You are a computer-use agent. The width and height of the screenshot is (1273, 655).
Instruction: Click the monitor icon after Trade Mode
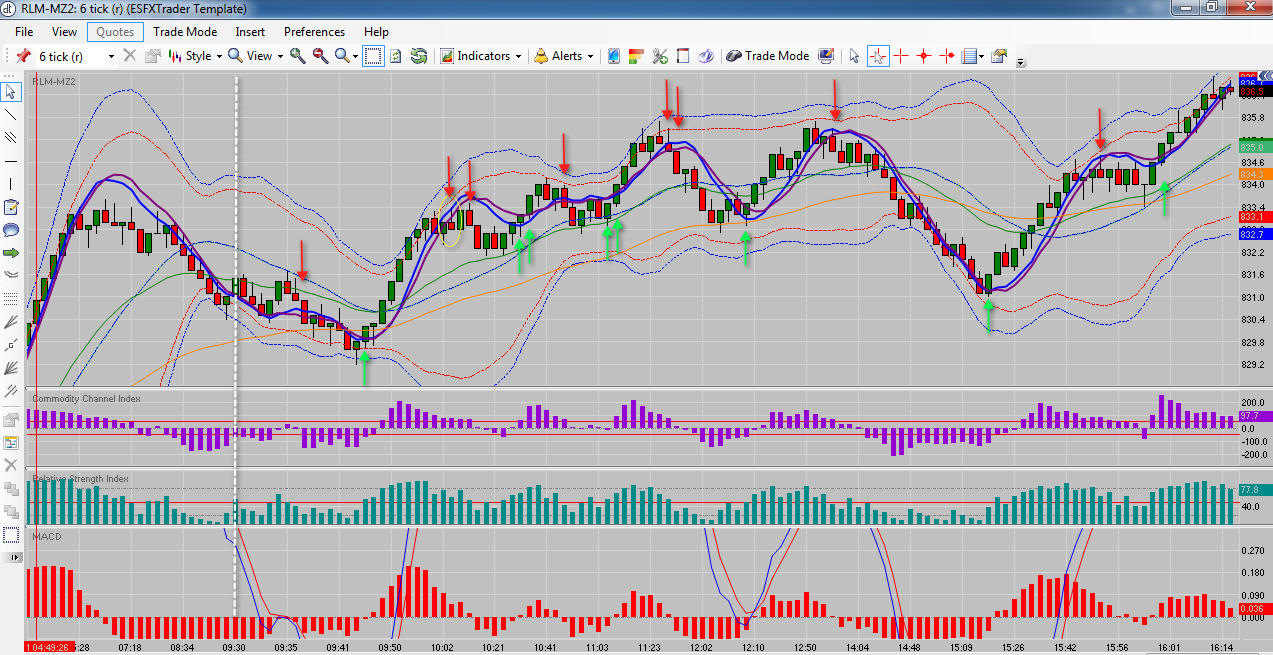click(826, 56)
